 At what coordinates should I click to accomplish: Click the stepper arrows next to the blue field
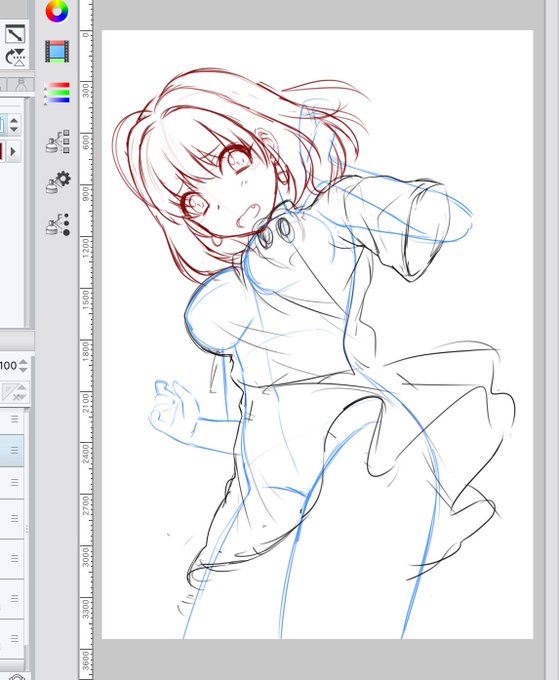[14, 124]
